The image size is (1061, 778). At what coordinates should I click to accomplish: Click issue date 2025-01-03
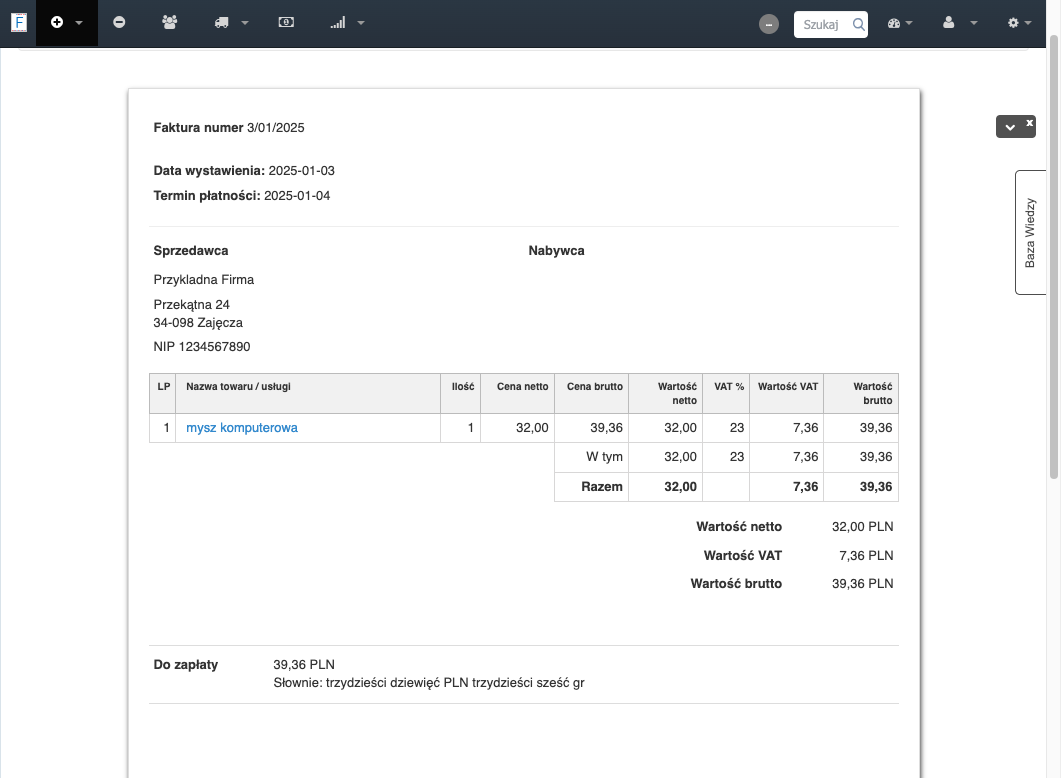click(302, 170)
